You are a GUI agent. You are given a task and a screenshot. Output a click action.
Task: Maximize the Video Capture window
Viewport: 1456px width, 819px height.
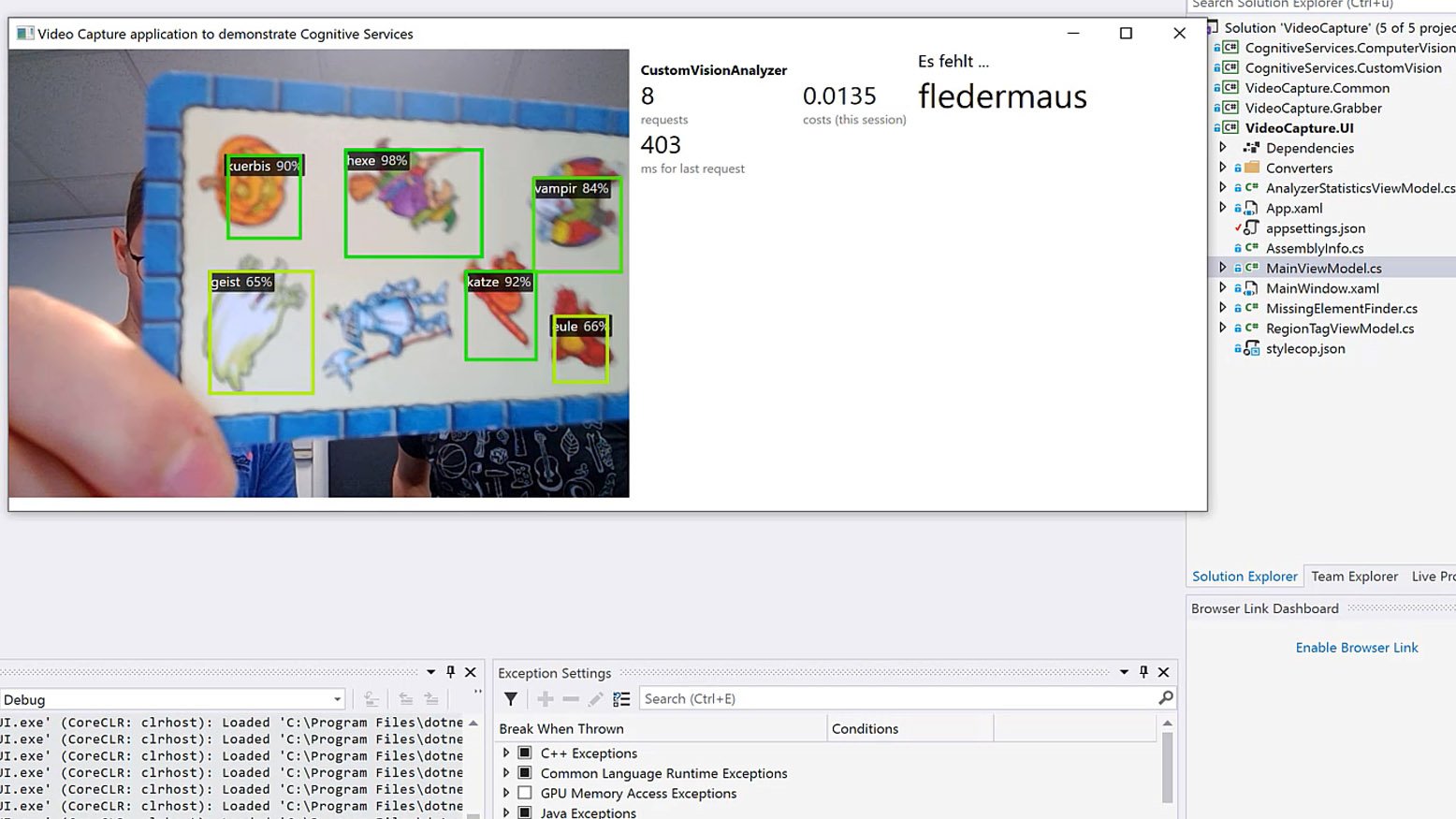[1126, 33]
